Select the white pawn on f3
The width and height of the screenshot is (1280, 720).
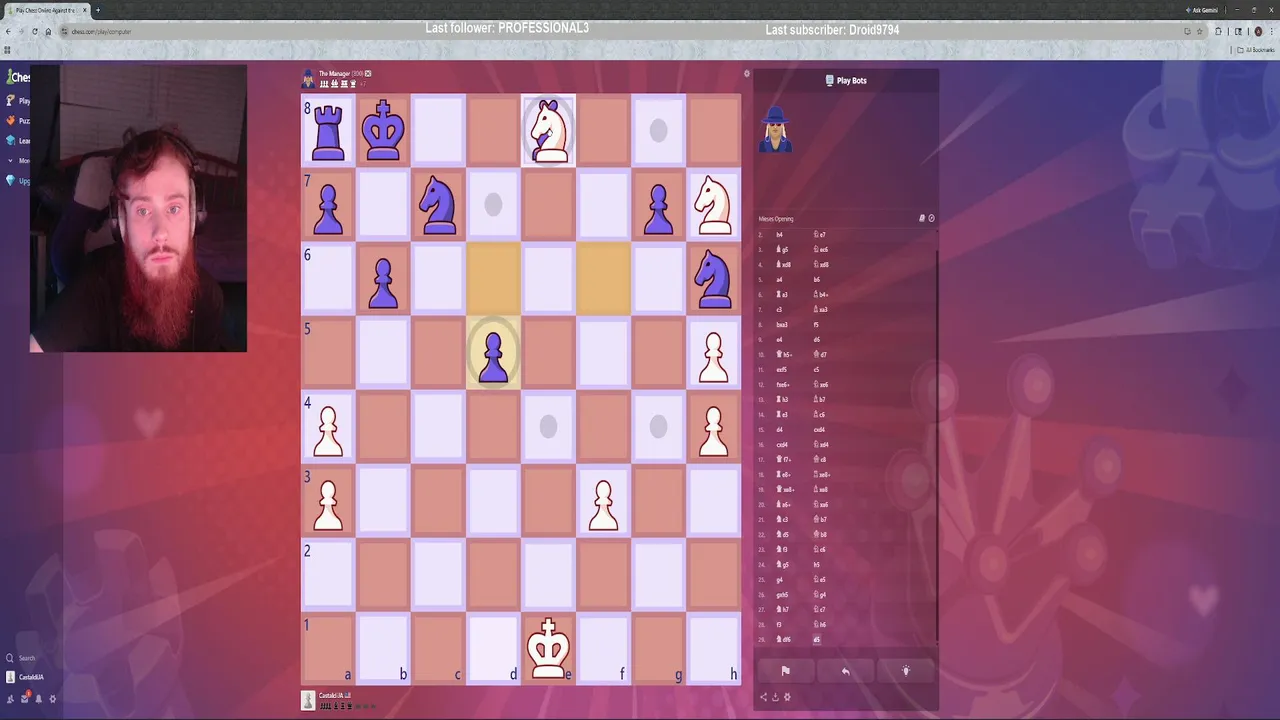coord(603,505)
